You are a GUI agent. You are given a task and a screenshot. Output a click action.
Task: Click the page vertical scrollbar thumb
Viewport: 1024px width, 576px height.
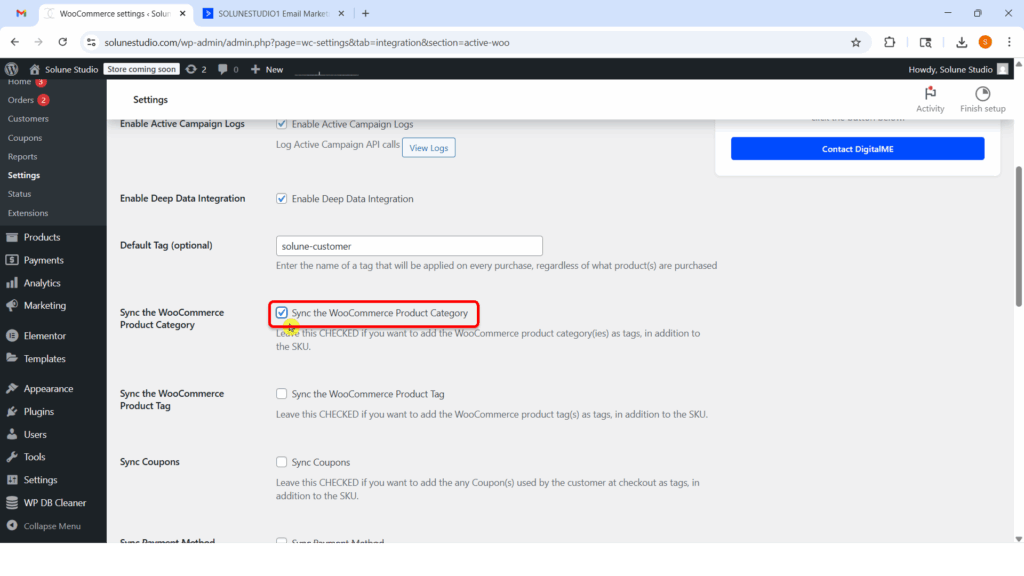coord(1018,236)
